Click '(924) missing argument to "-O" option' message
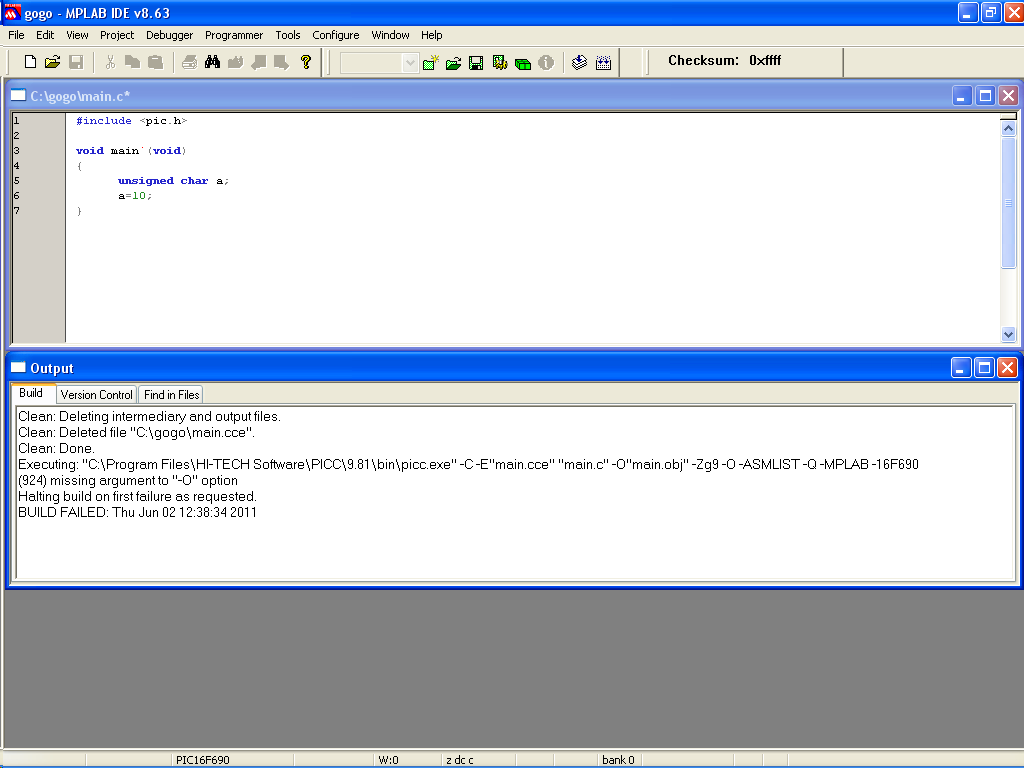Viewport: 1024px width, 768px height. coord(128,480)
